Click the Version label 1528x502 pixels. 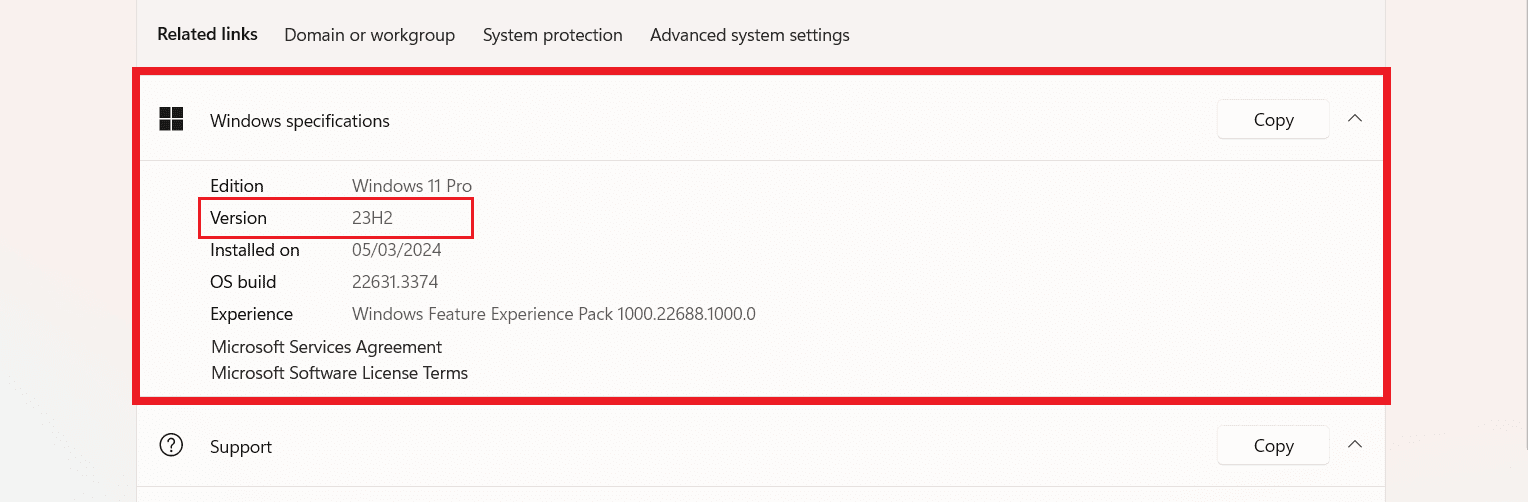[x=238, y=218]
